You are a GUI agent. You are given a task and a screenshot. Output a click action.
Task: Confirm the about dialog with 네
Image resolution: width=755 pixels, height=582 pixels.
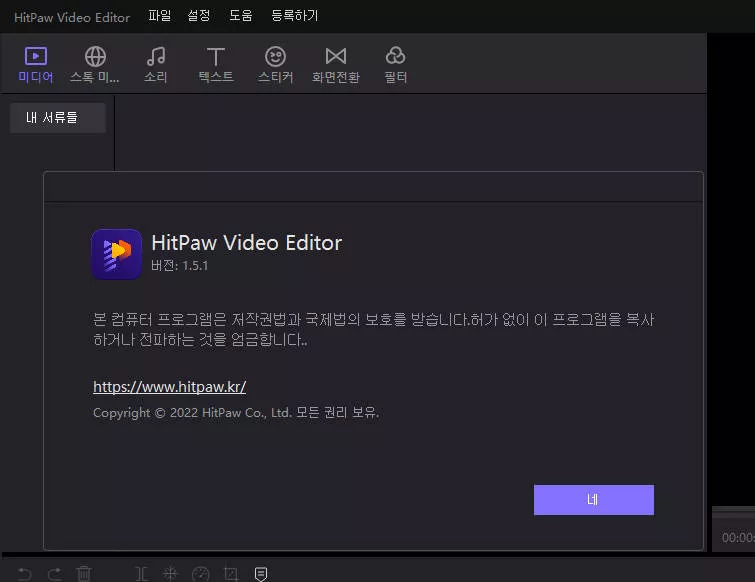tap(594, 500)
